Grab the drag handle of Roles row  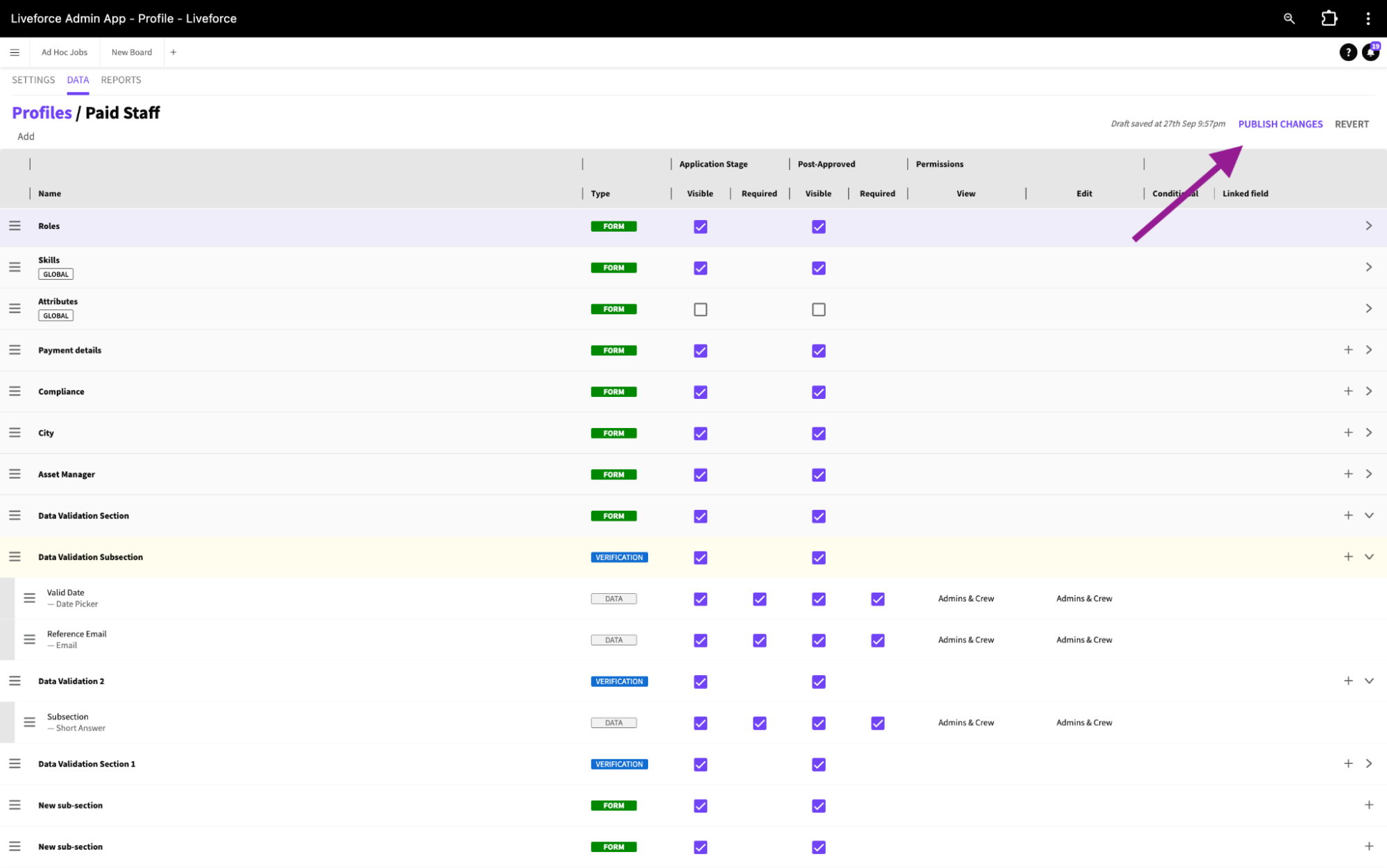[15, 225]
